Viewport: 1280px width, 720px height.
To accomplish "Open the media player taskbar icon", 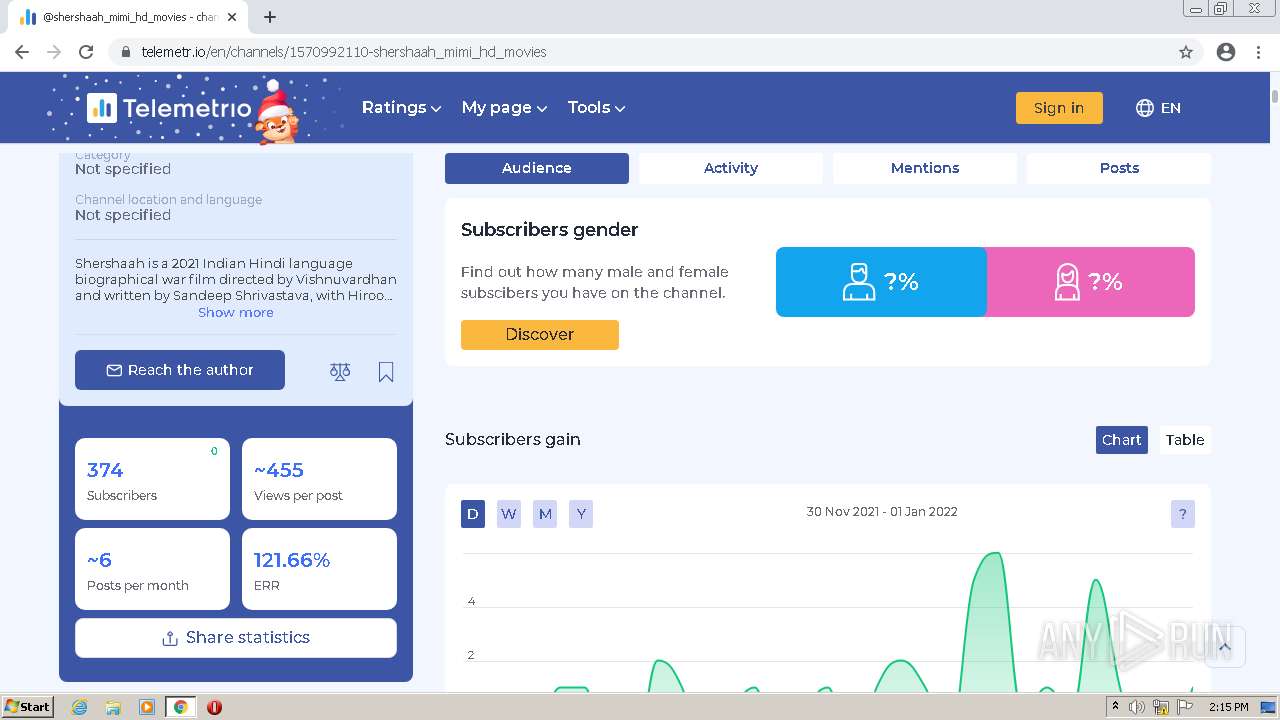I will 147,707.
